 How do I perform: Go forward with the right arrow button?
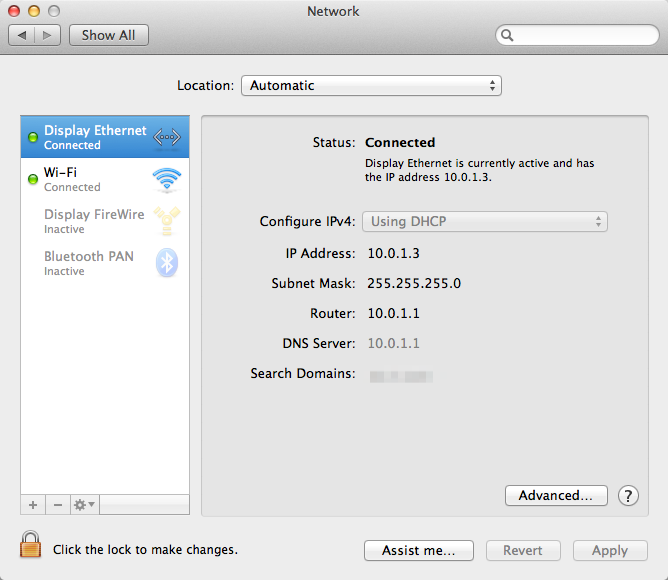tap(47, 35)
